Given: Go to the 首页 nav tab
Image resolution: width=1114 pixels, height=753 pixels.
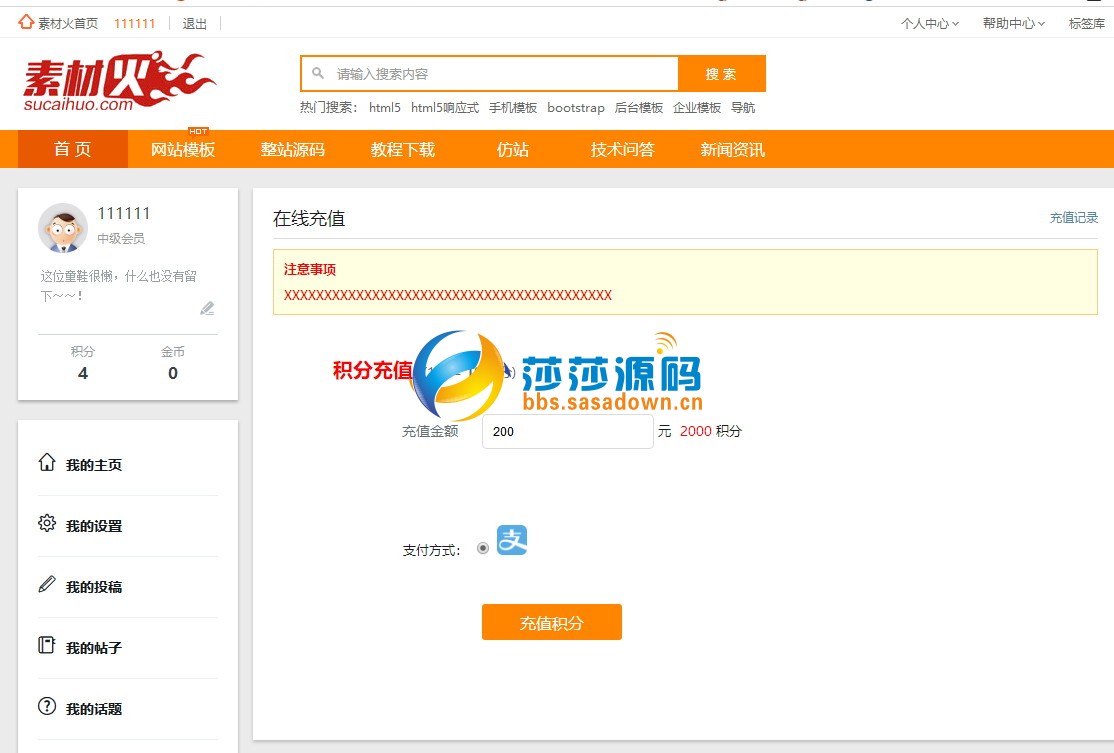Looking at the screenshot, I should pyautogui.click(x=72, y=149).
